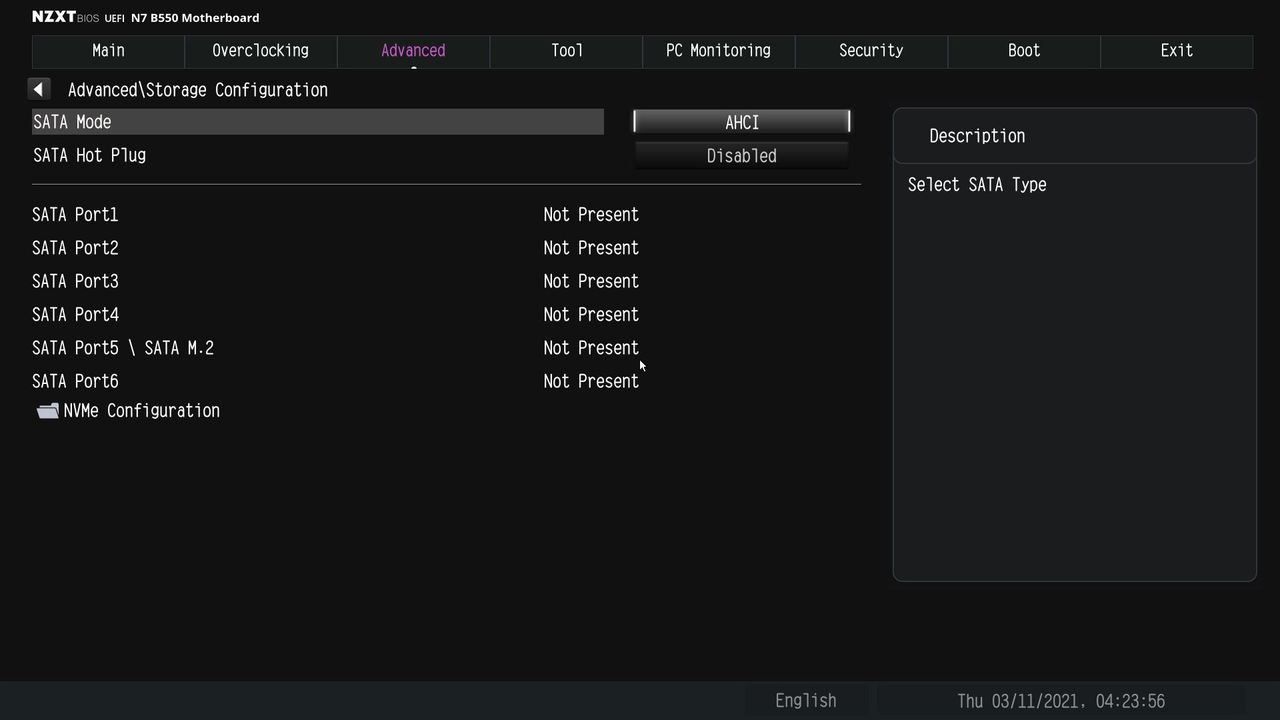Open NVMe Configuration submenu
Image resolution: width=1280 pixels, height=720 pixels.
[x=141, y=411]
